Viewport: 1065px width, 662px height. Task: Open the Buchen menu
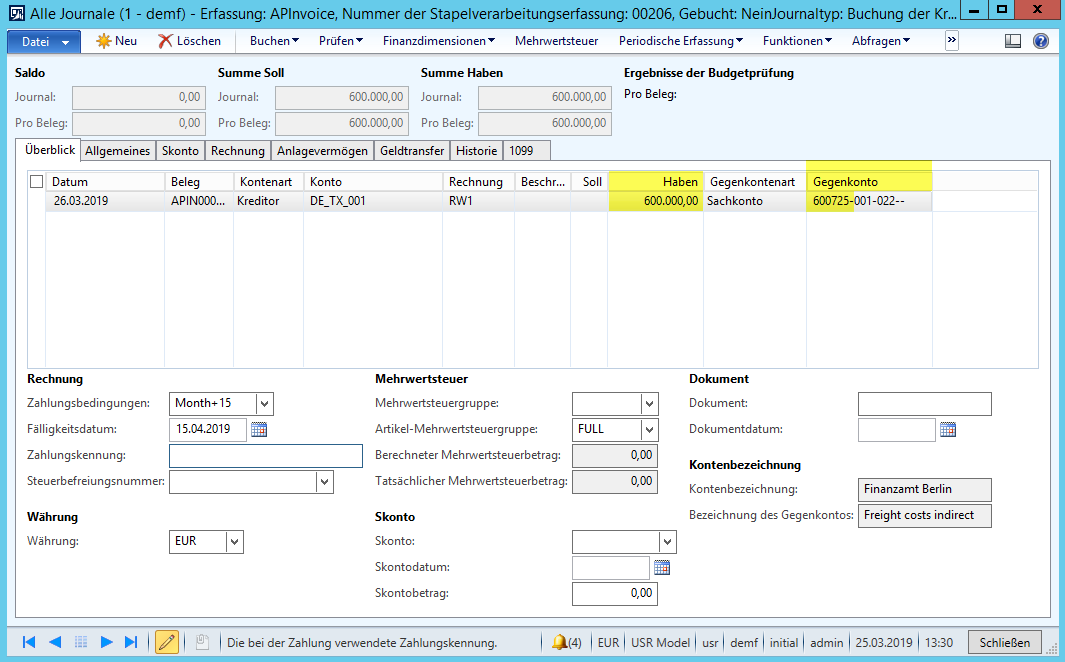click(x=274, y=41)
